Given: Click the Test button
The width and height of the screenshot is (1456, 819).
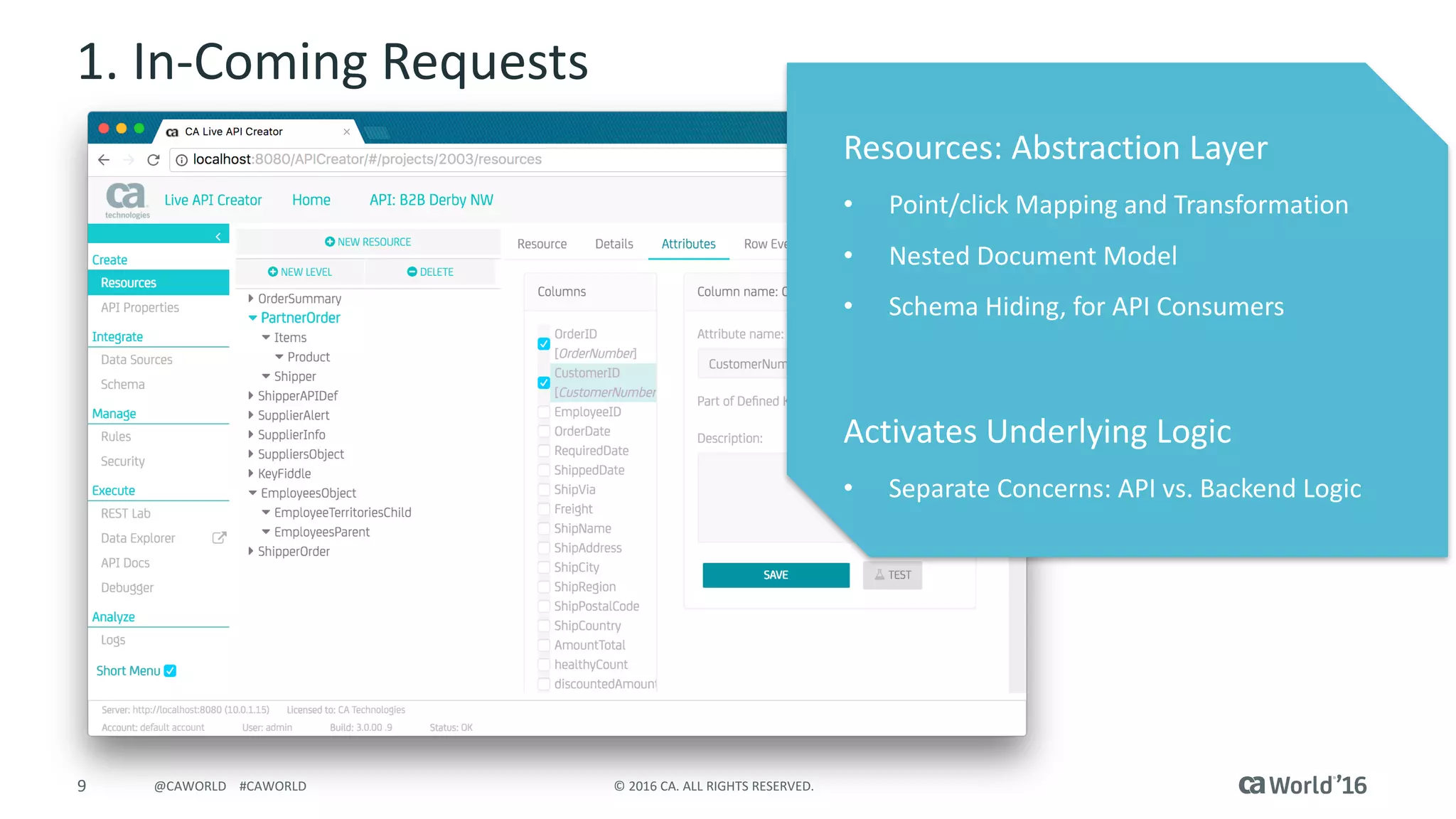Looking at the screenshot, I should coord(892,575).
